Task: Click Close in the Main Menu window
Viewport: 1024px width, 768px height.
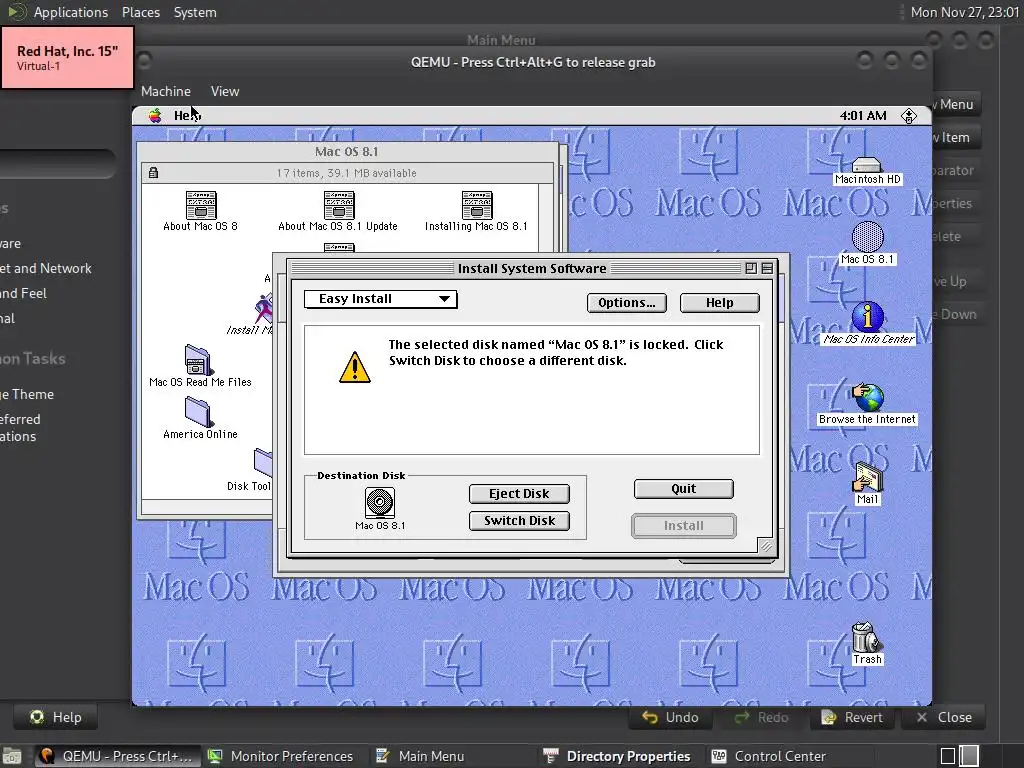Action: point(944,717)
